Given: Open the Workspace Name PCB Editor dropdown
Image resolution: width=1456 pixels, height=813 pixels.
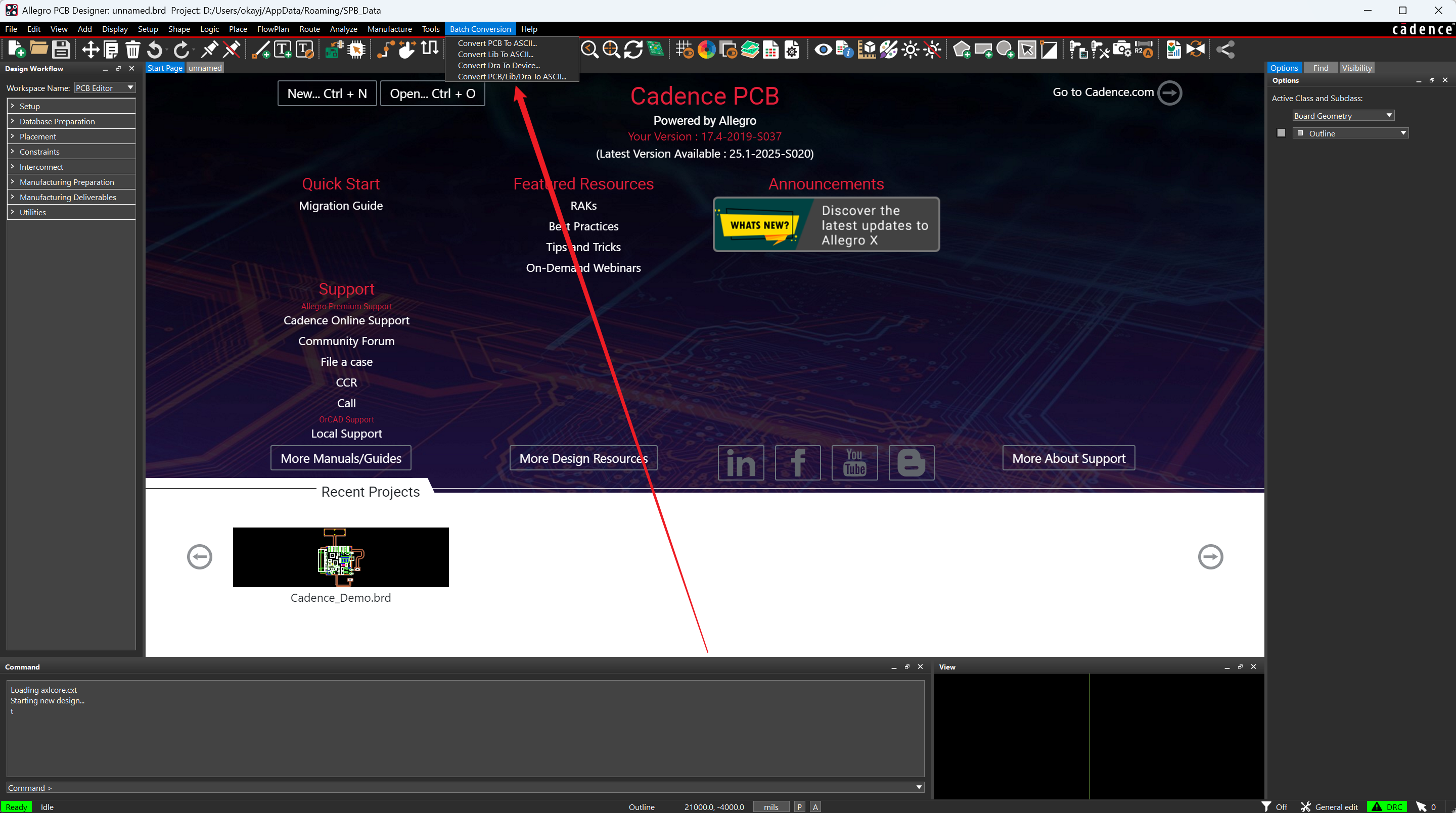Looking at the screenshot, I should point(105,87).
